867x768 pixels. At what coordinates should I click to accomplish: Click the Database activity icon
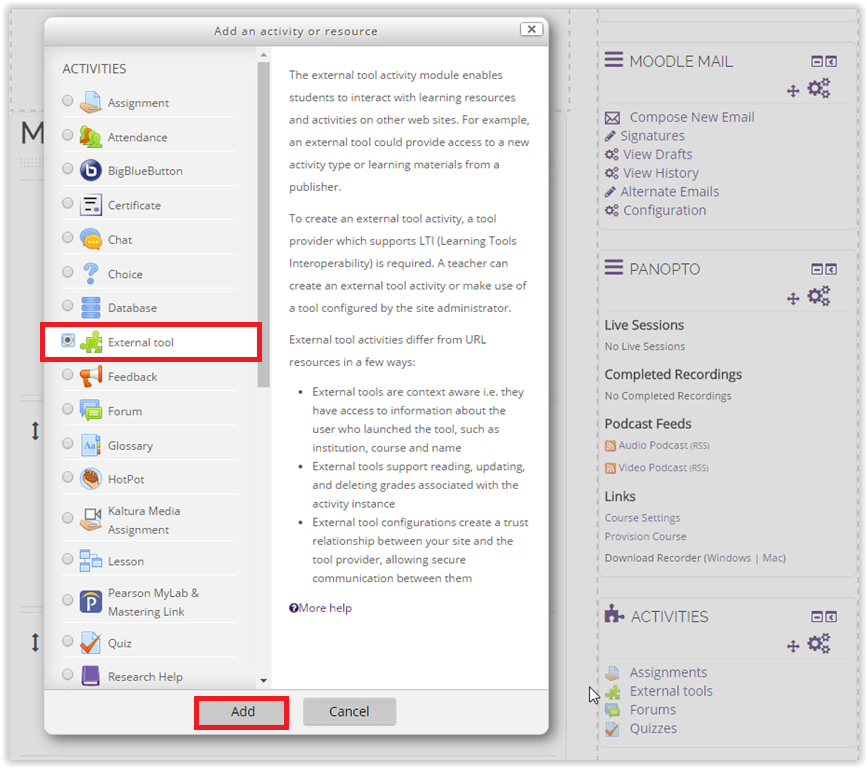pos(91,307)
